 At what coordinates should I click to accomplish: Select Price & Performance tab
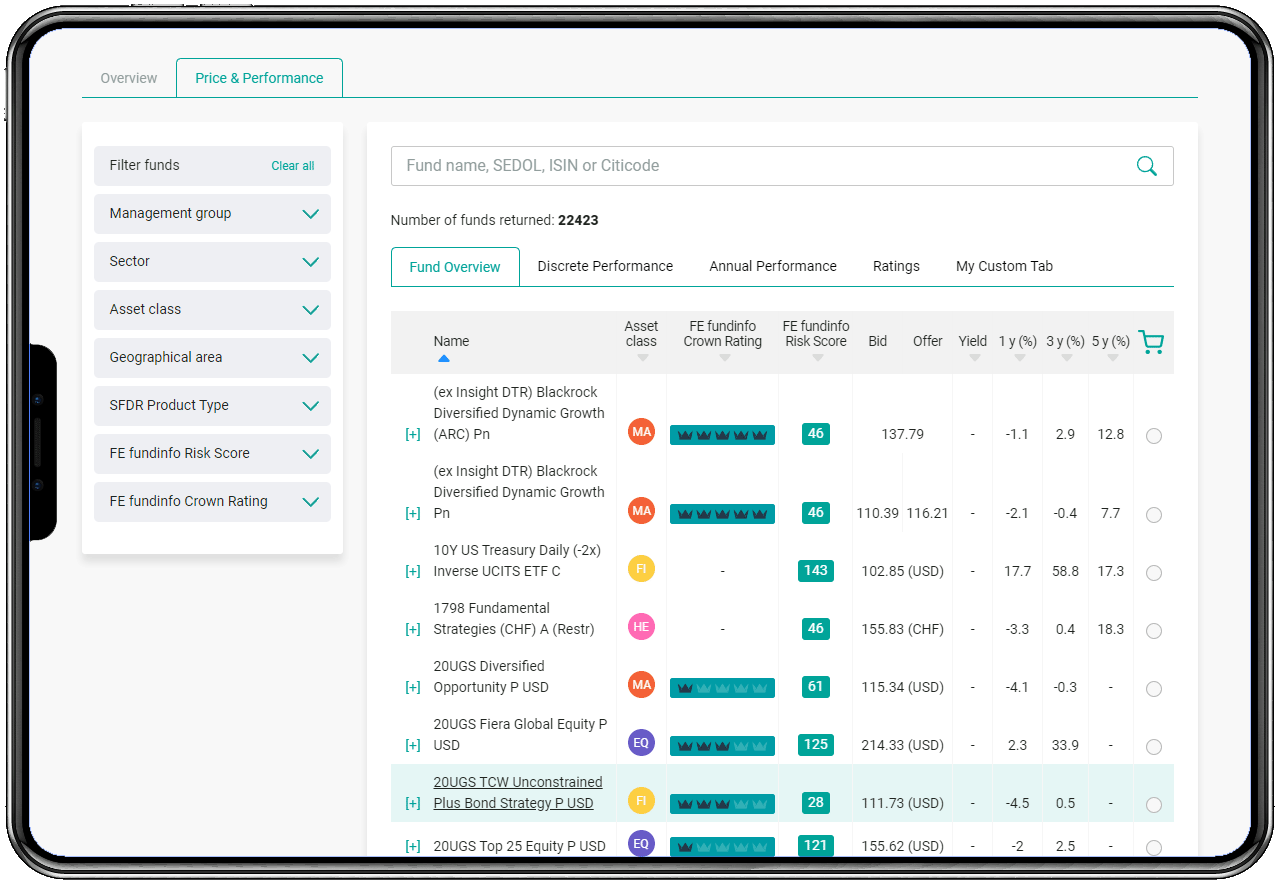pyautogui.click(x=259, y=78)
